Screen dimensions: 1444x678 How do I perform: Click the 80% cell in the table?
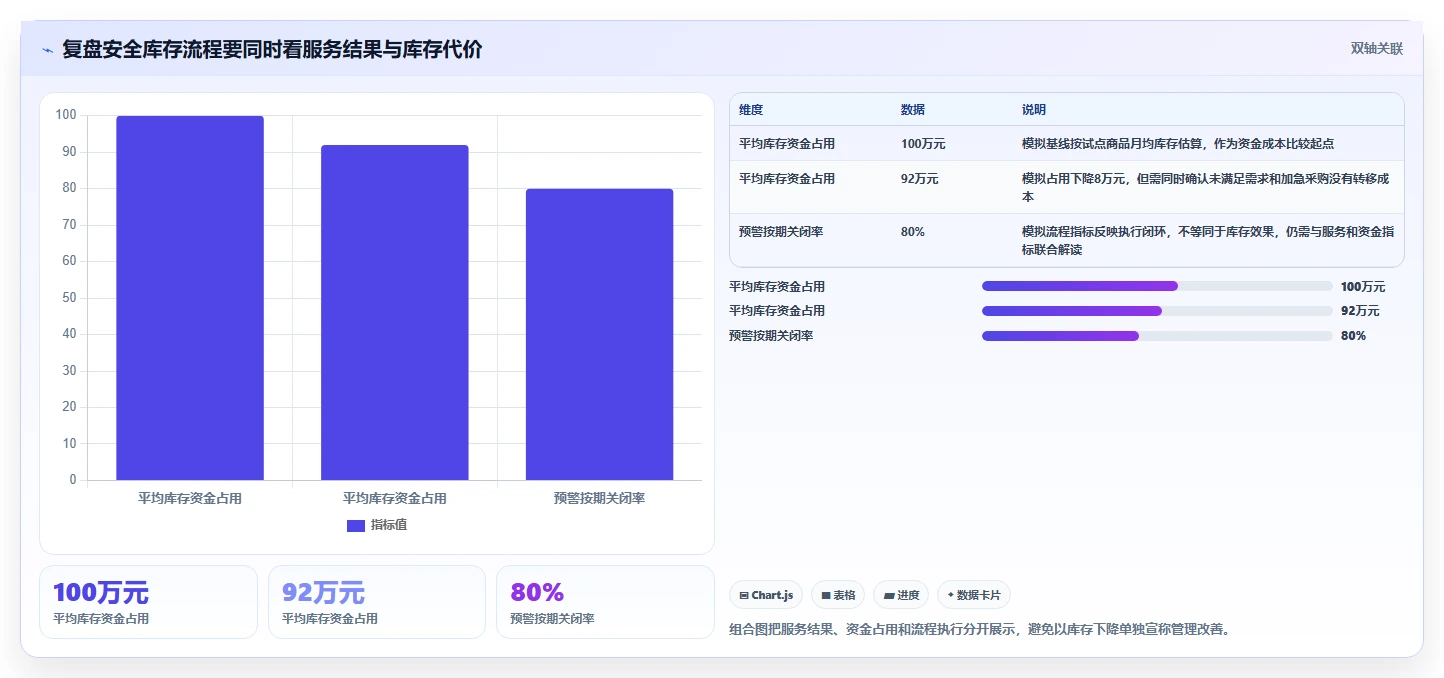[913, 231]
